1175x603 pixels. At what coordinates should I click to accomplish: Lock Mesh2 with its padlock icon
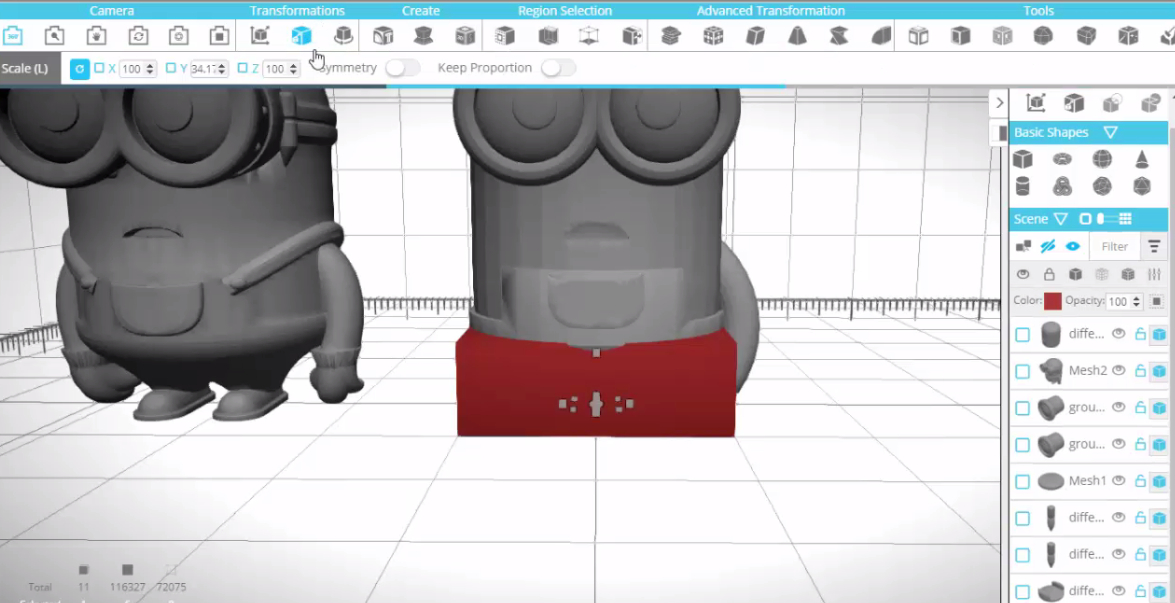click(x=1140, y=371)
